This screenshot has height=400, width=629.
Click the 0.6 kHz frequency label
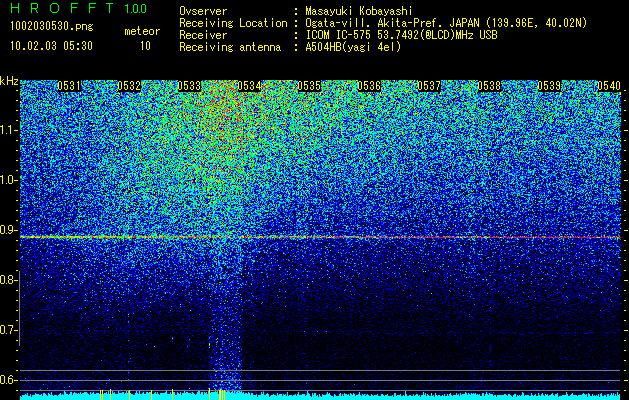tap(7, 380)
